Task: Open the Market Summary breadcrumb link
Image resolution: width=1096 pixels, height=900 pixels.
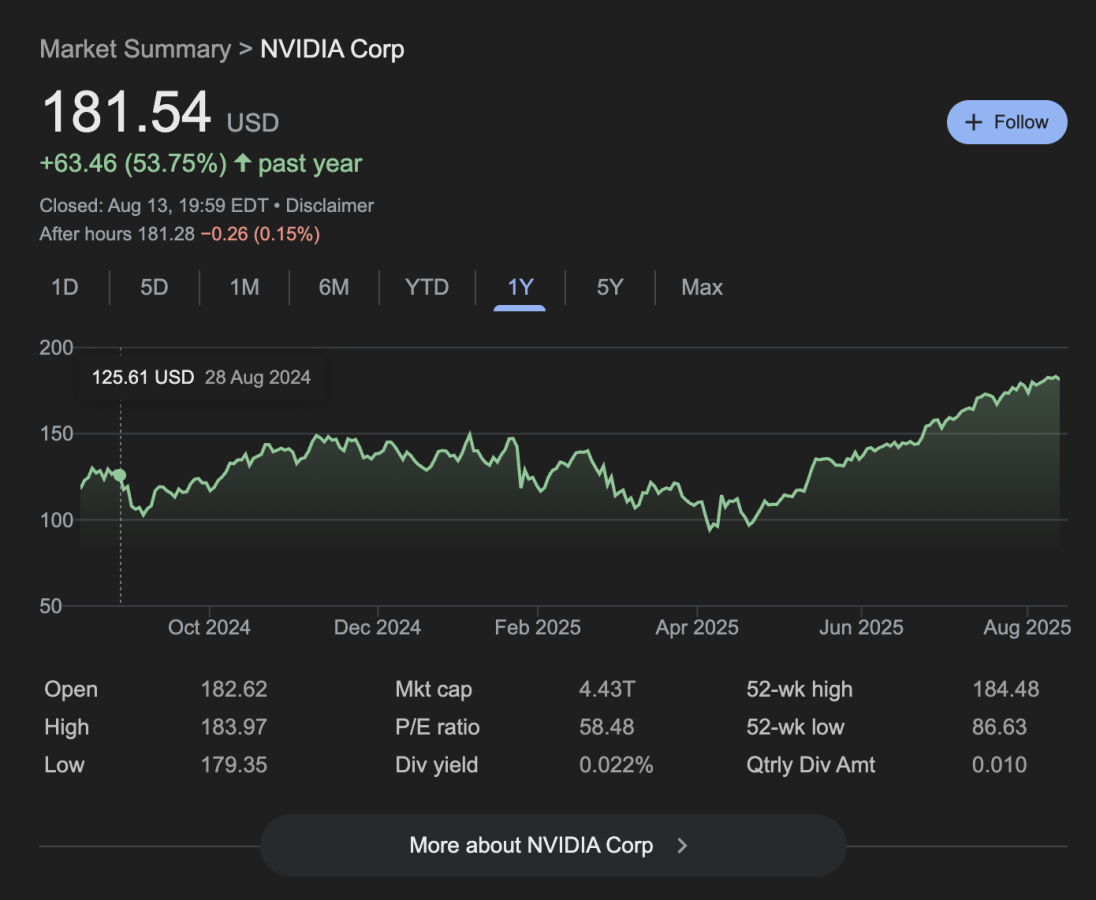Action: click(x=135, y=49)
